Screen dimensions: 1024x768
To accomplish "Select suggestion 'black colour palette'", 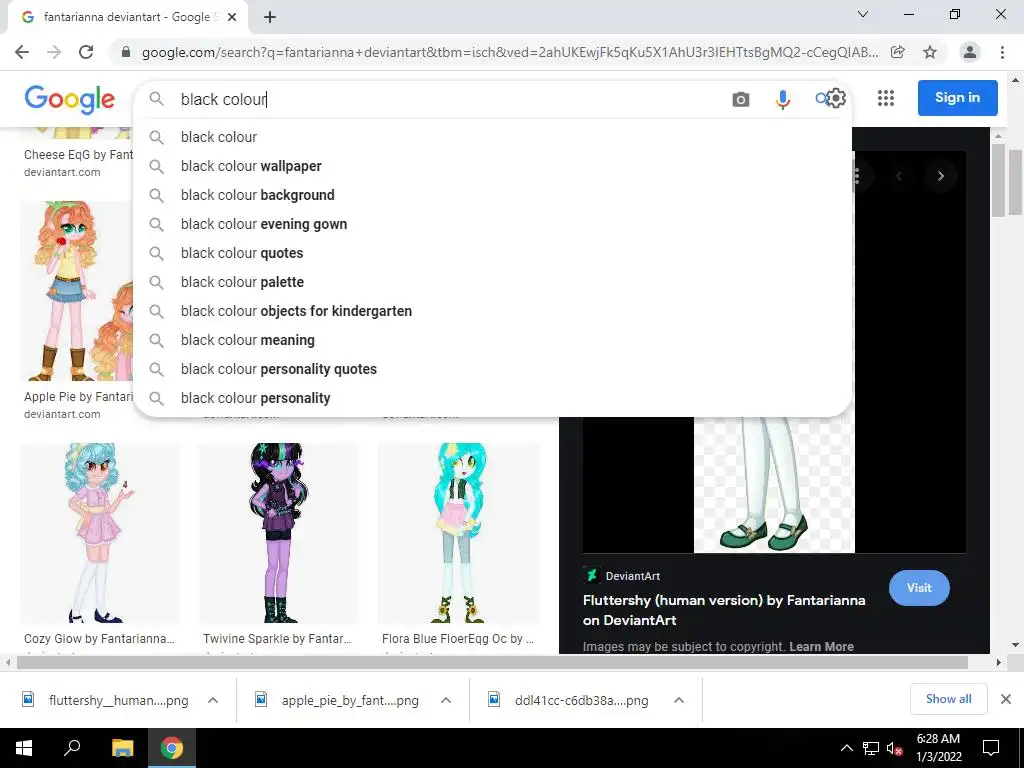I will click(492, 282).
